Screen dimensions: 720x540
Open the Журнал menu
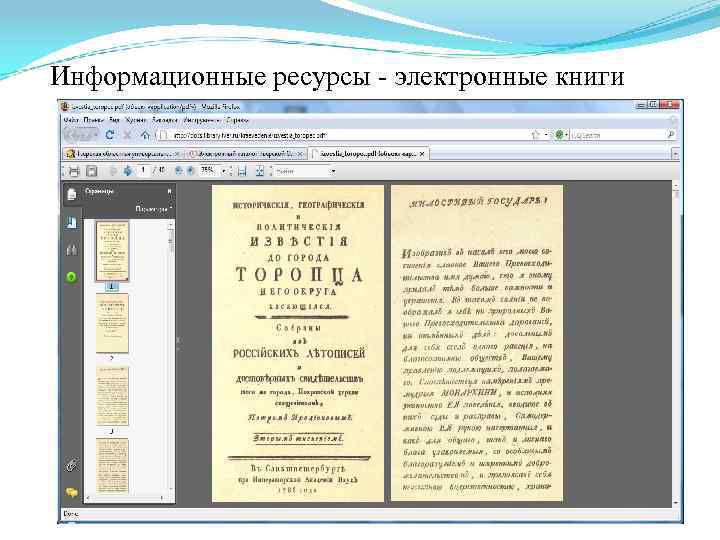(x=136, y=120)
